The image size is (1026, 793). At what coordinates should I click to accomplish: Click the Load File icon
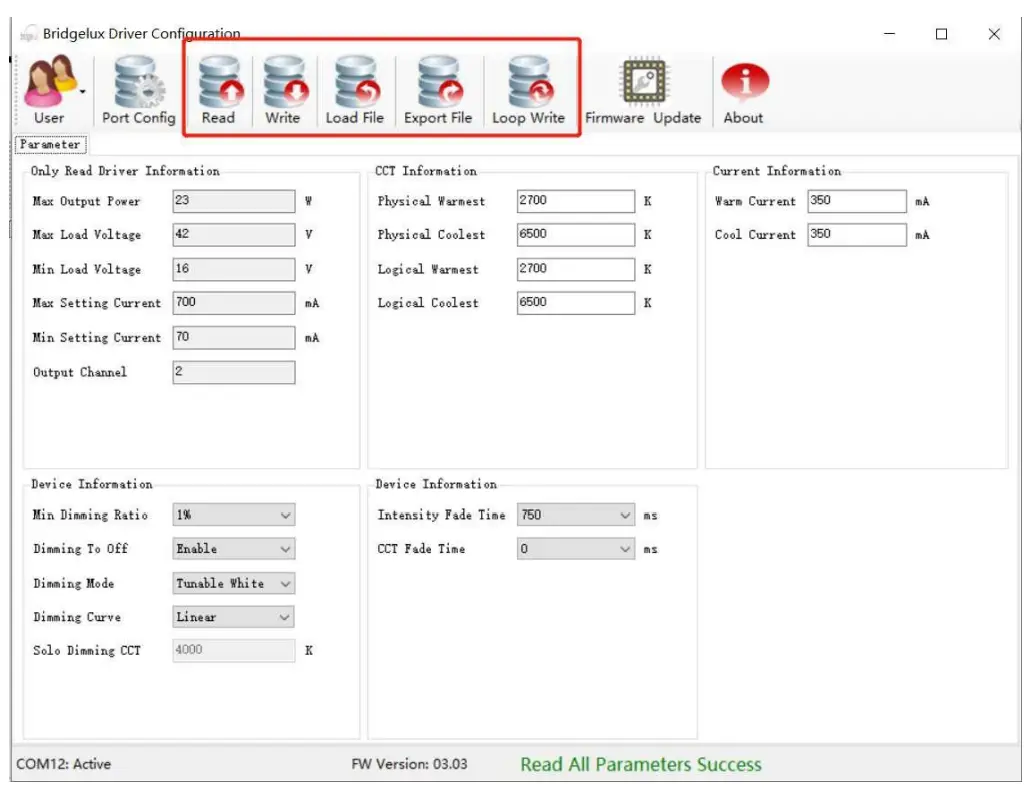coord(355,90)
